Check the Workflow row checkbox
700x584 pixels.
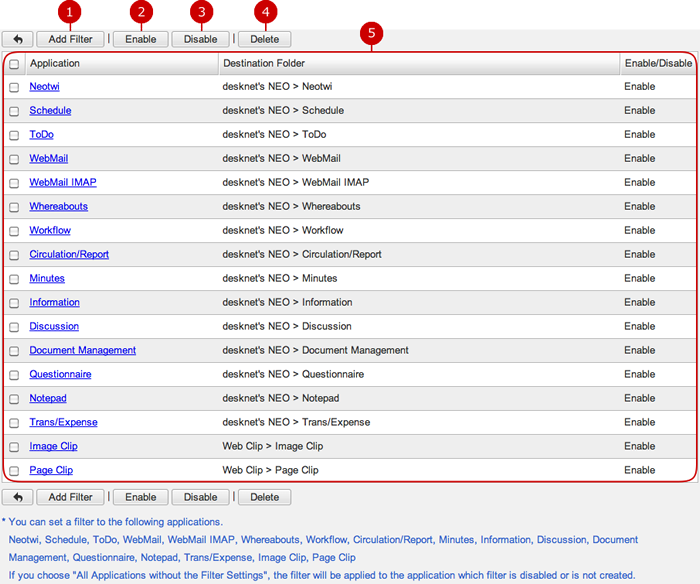tap(14, 231)
